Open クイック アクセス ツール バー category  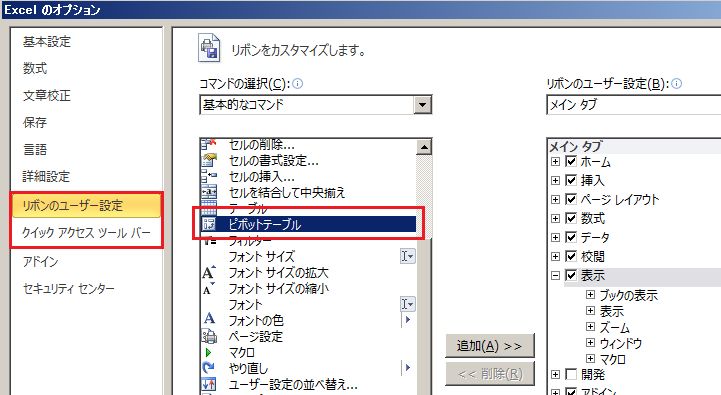(x=86, y=233)
